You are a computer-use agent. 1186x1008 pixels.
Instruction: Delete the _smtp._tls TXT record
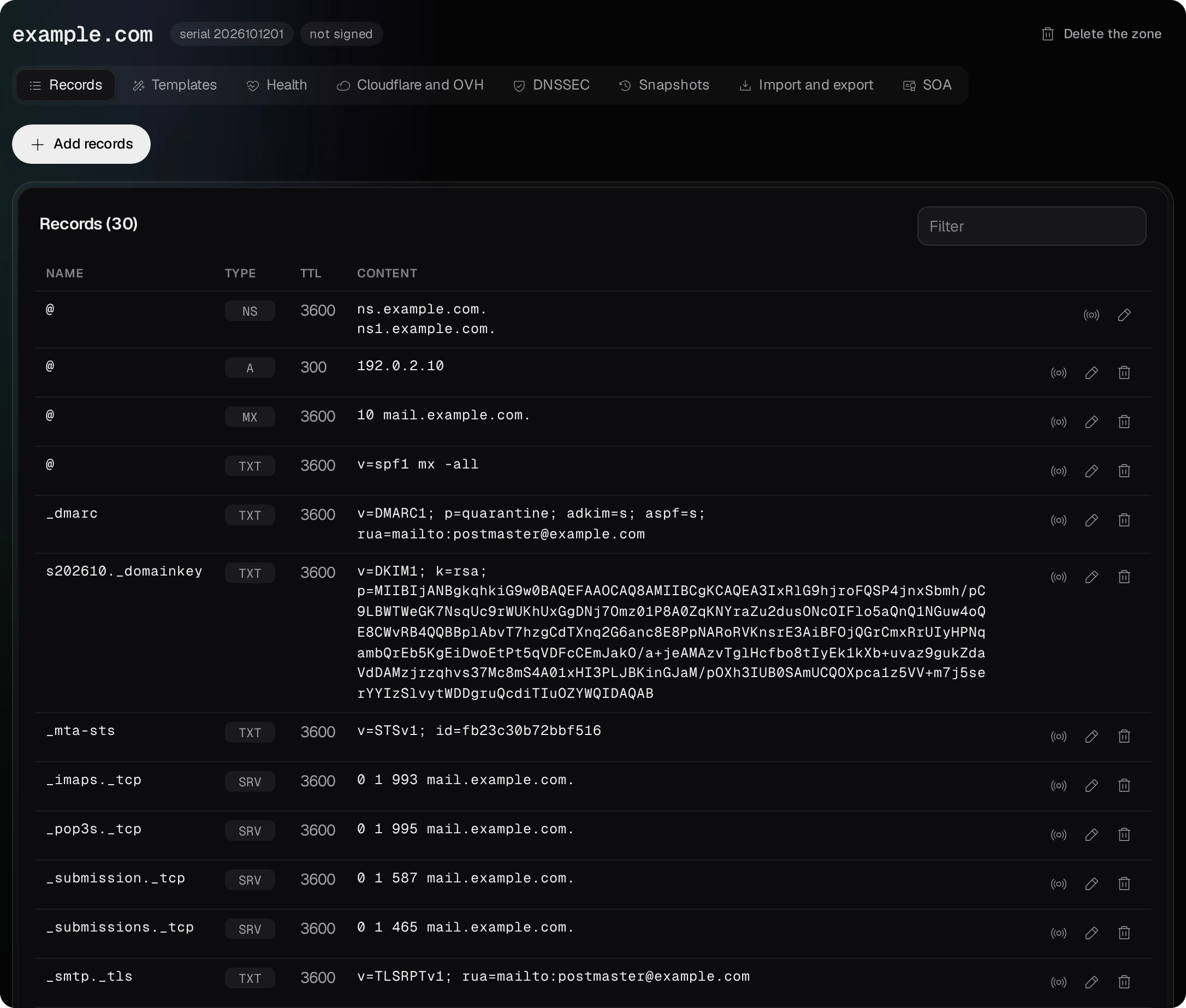click(x=1124, y=982)
